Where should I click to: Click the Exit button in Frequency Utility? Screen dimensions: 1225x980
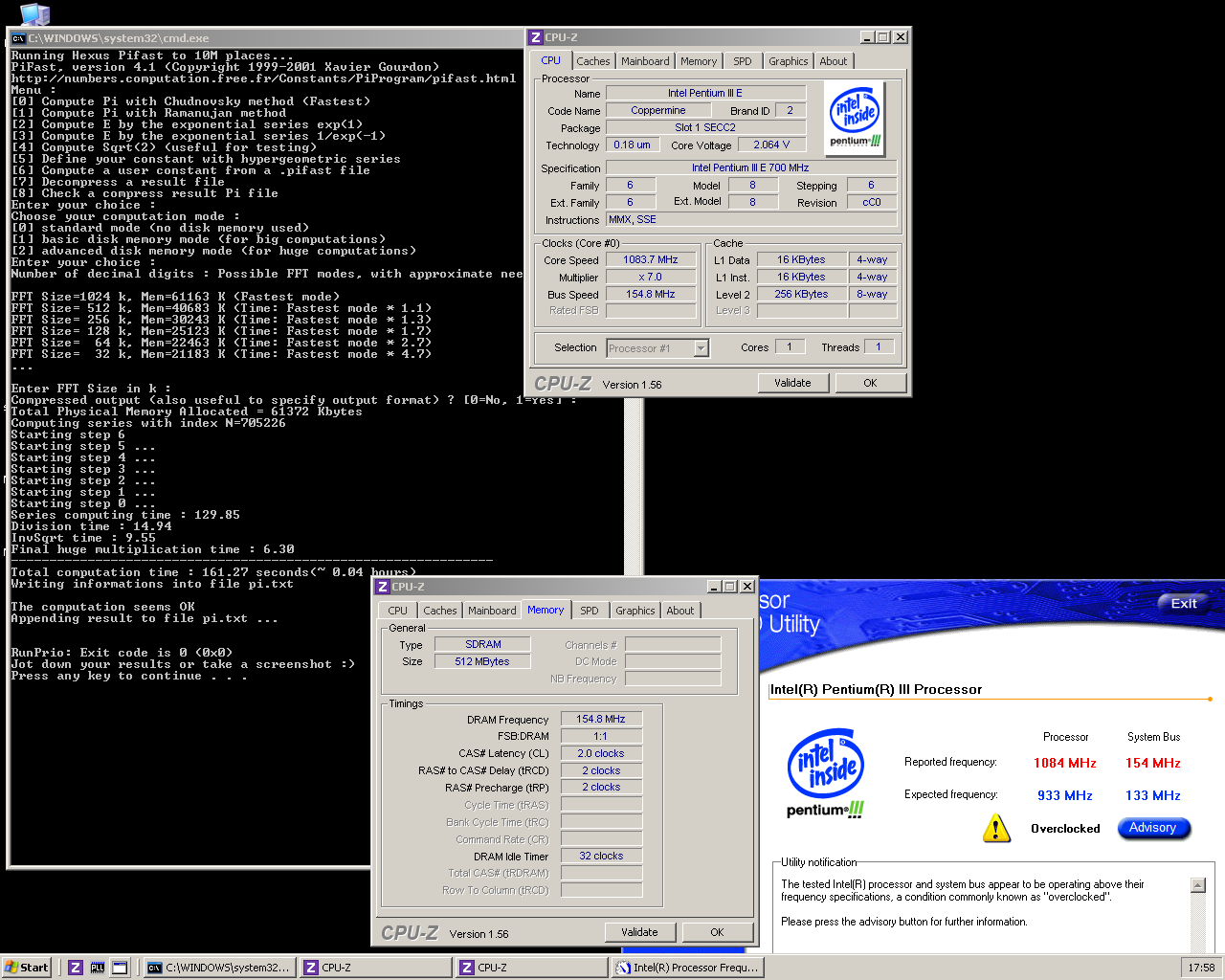1184,604
